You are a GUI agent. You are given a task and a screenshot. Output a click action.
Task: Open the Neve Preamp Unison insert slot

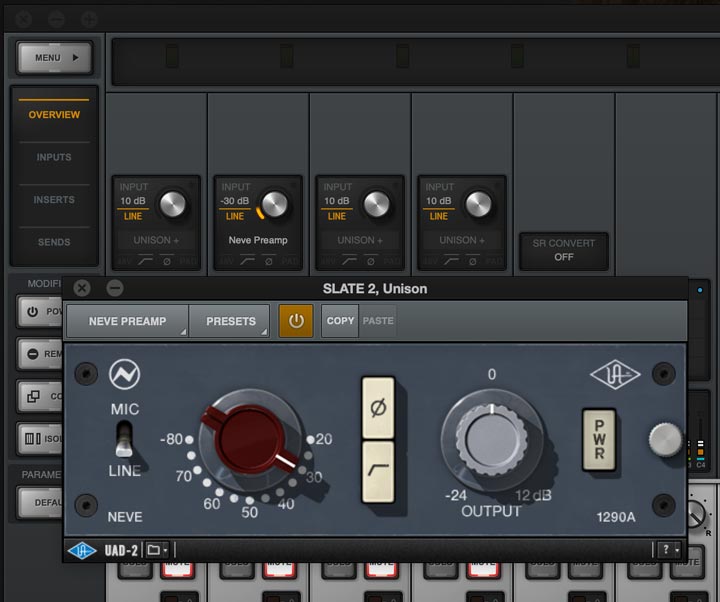point(258,240)
